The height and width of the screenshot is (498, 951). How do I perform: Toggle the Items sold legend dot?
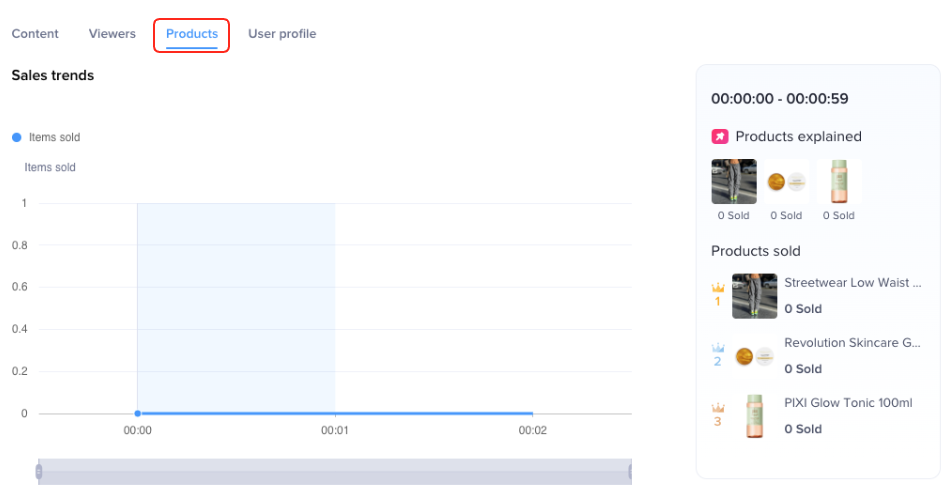(x=17, y=137)
